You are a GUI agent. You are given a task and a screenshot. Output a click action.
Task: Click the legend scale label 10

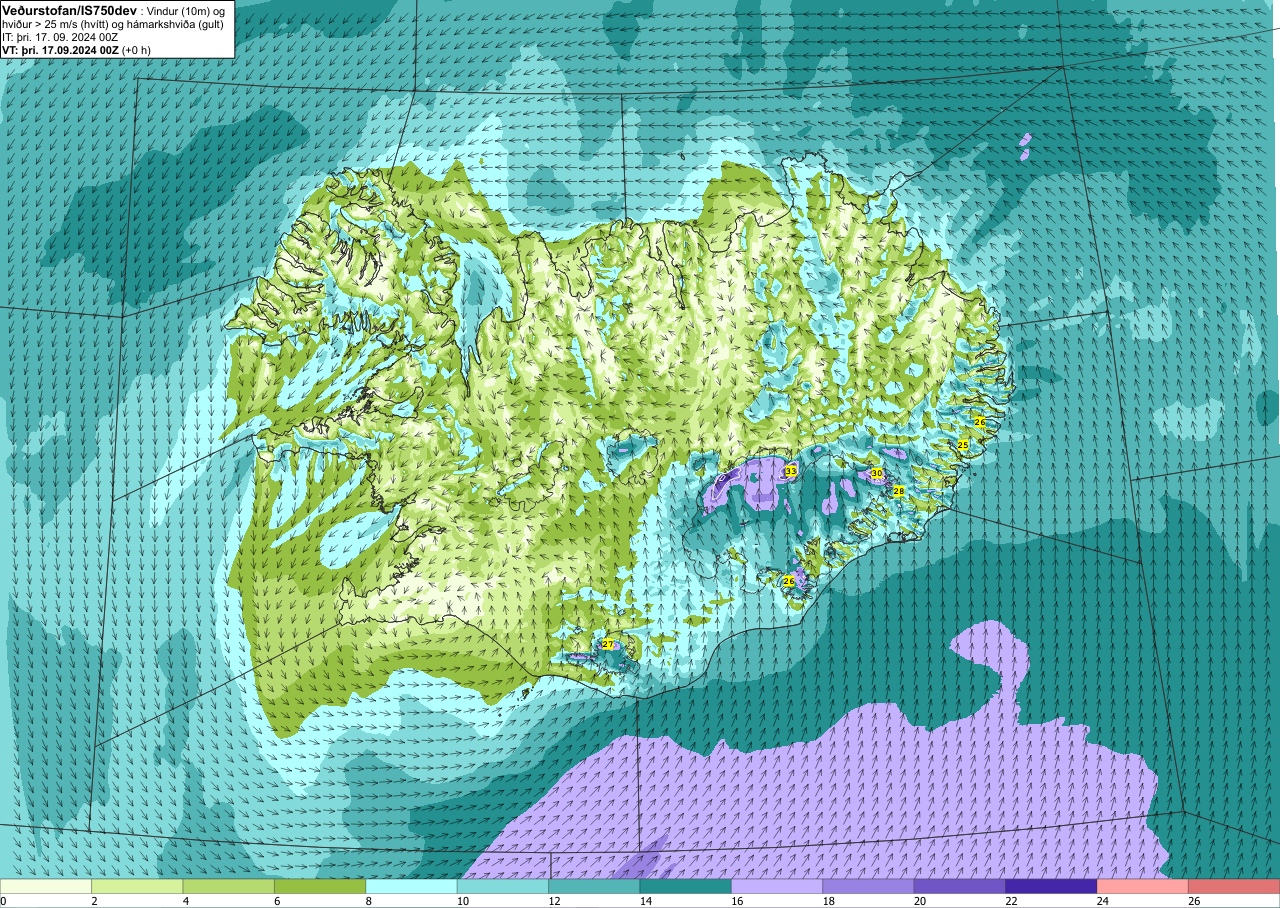(461, 901)
